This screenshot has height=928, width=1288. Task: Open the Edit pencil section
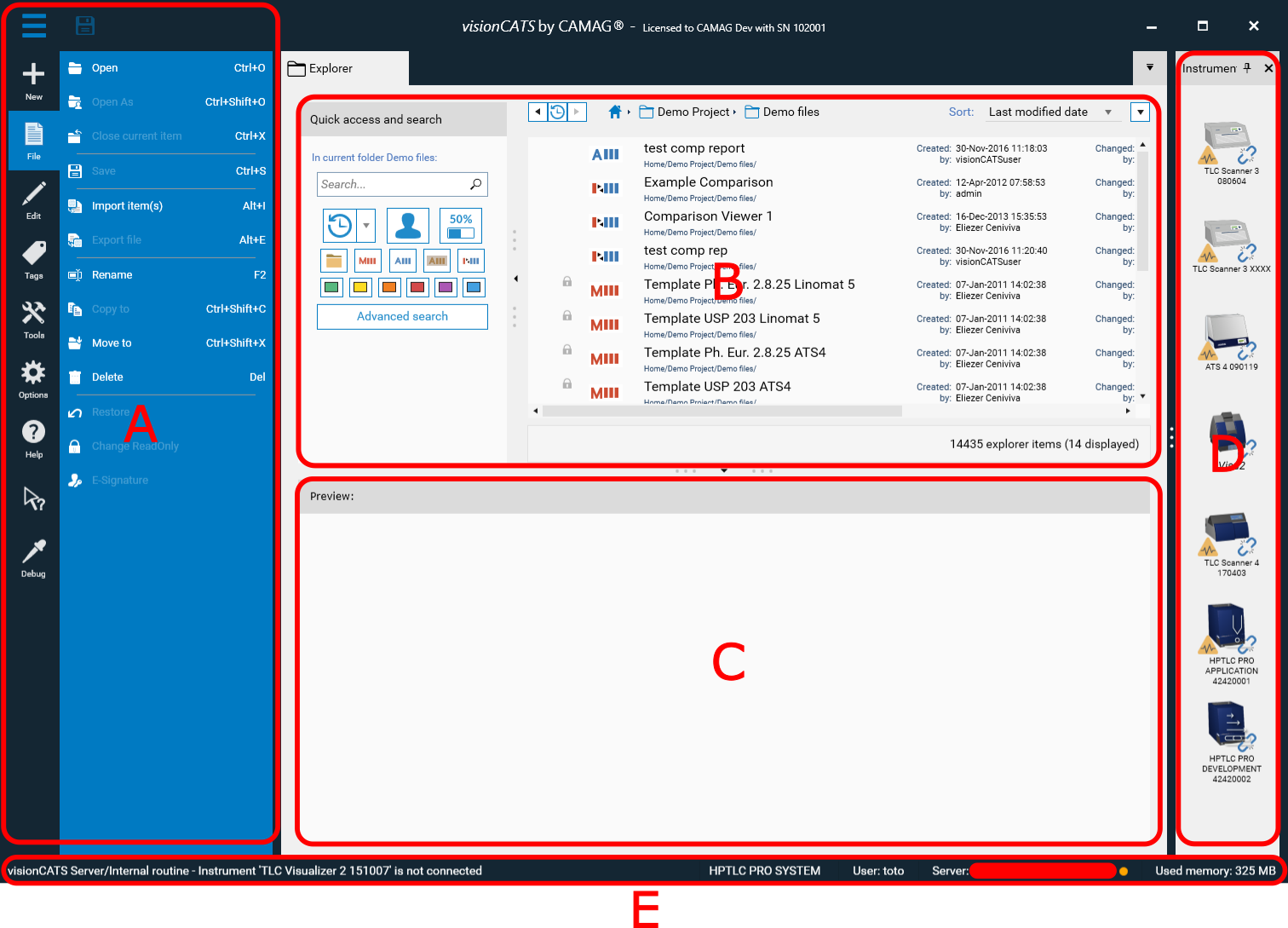coord(33,200)
